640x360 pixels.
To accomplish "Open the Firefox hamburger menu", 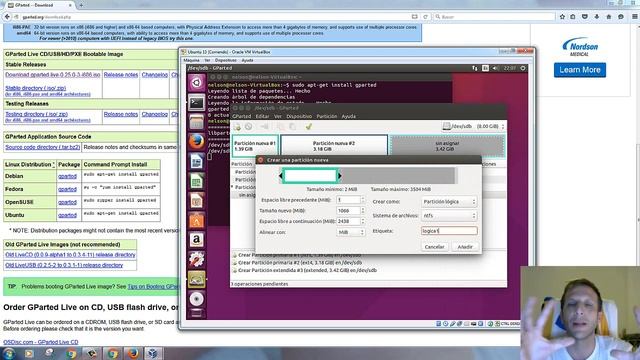I will pos(635,17).
